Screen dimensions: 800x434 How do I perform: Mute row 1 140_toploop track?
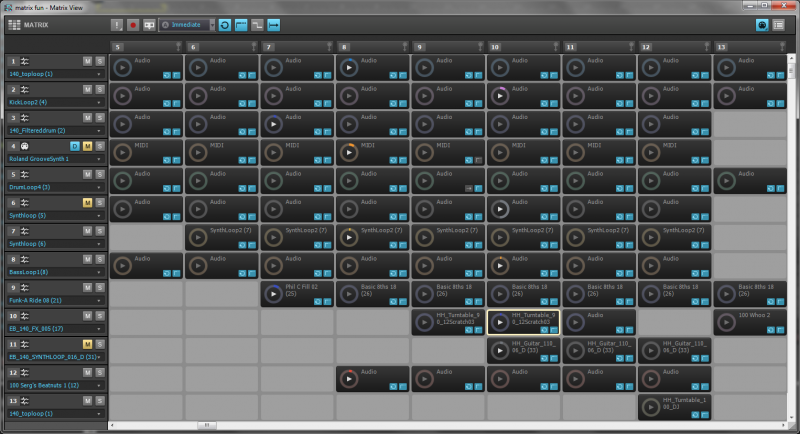click(87, 62)
